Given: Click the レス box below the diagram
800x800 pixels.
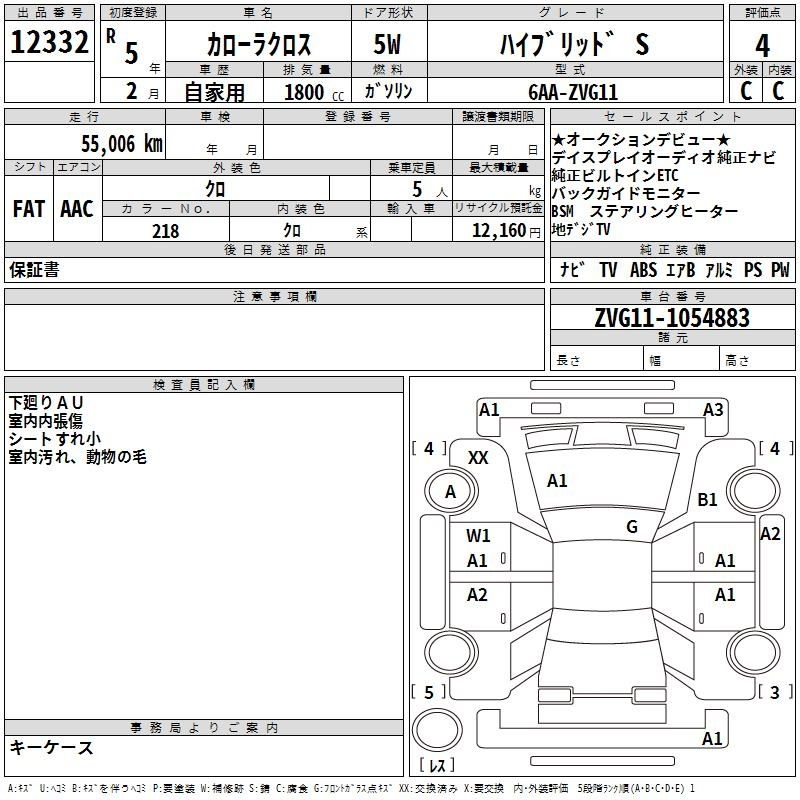Looking at the screenshot, I should pyautogui.click(x=437, y=767).
